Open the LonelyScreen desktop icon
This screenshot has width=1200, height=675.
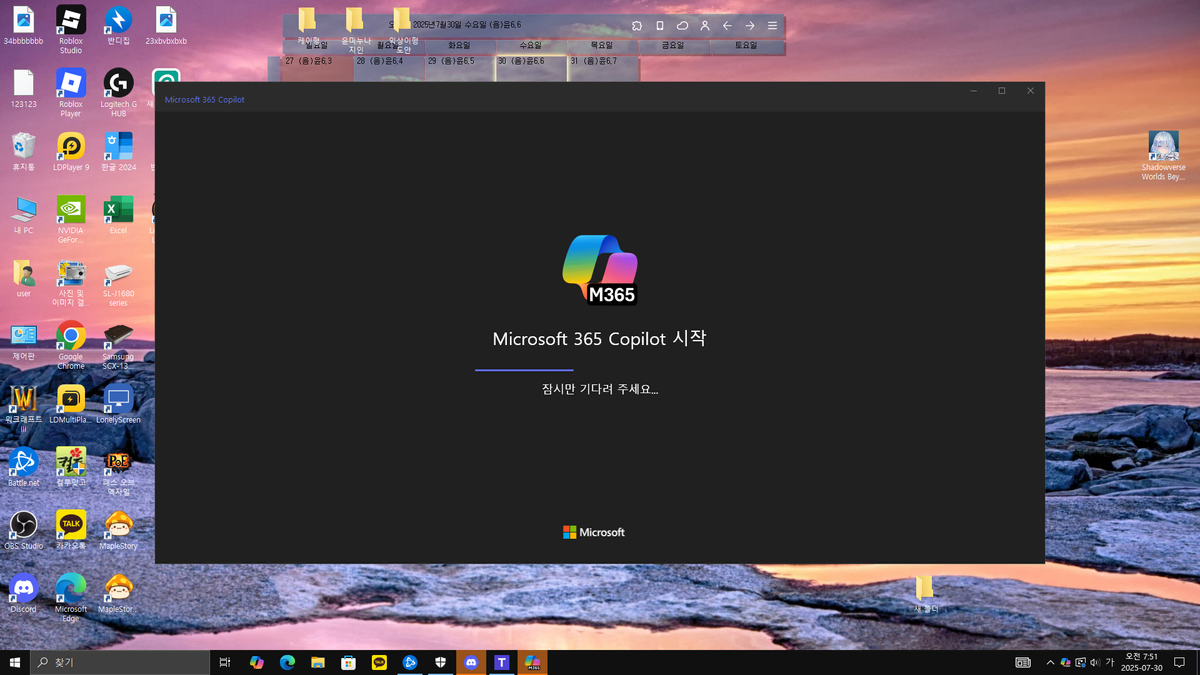pos(118,404)
